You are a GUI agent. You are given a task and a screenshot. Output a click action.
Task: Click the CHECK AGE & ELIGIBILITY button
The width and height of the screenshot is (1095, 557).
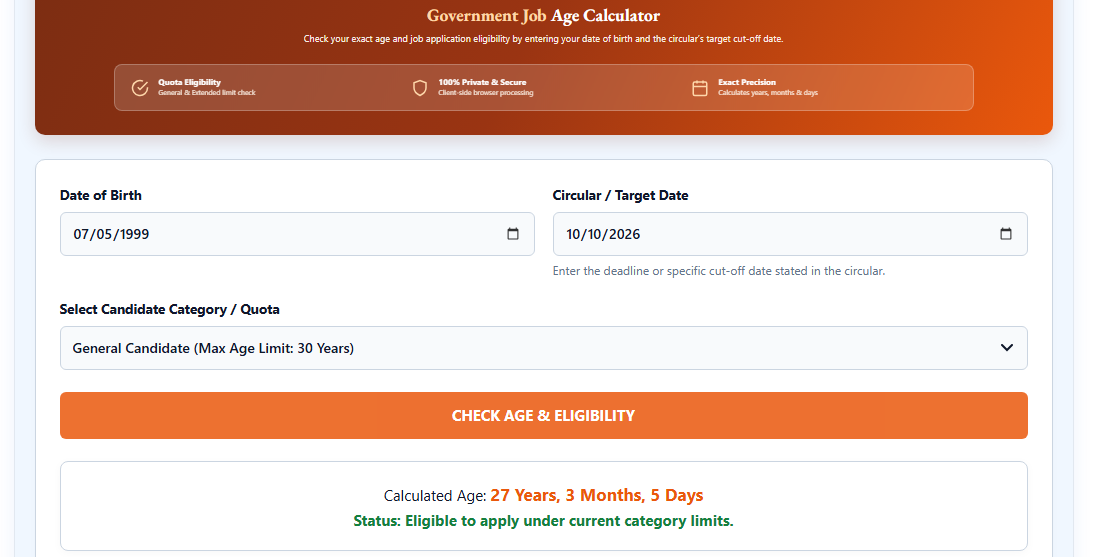(x=543, y=415)
